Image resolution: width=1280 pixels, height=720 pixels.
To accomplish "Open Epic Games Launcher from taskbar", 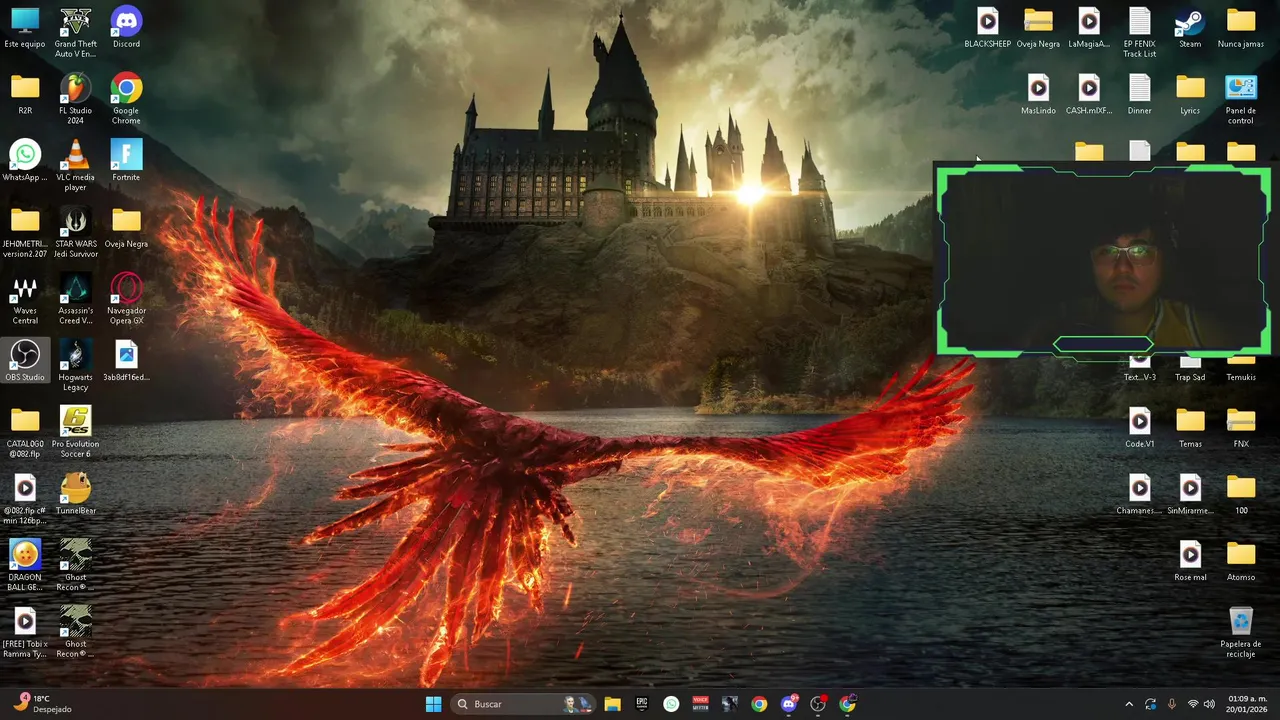I will click(642, 704).
